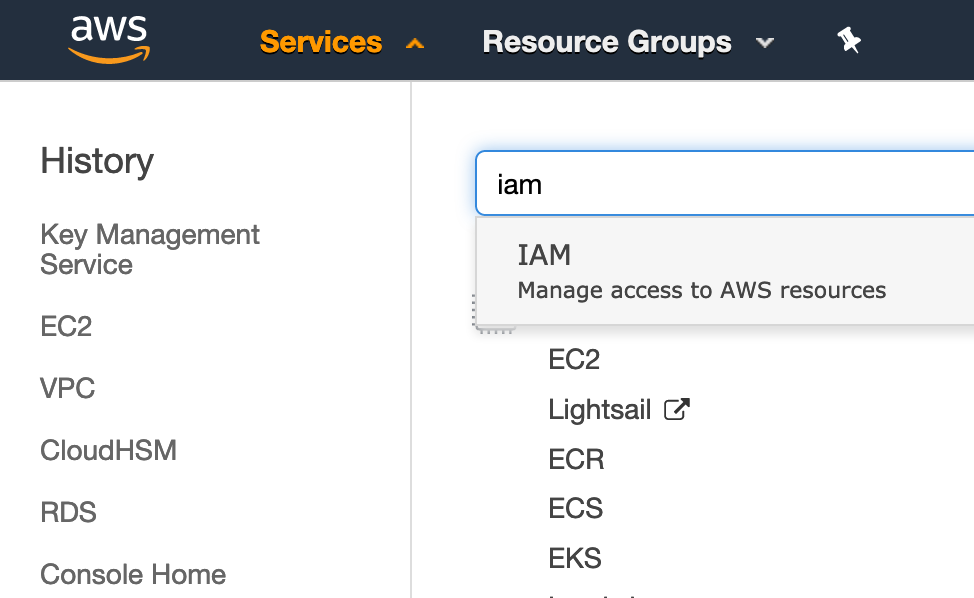Click the pin shortcut icon
Image resolution: width=974 pixels, height=598 pixels.
tap(849, 41)
